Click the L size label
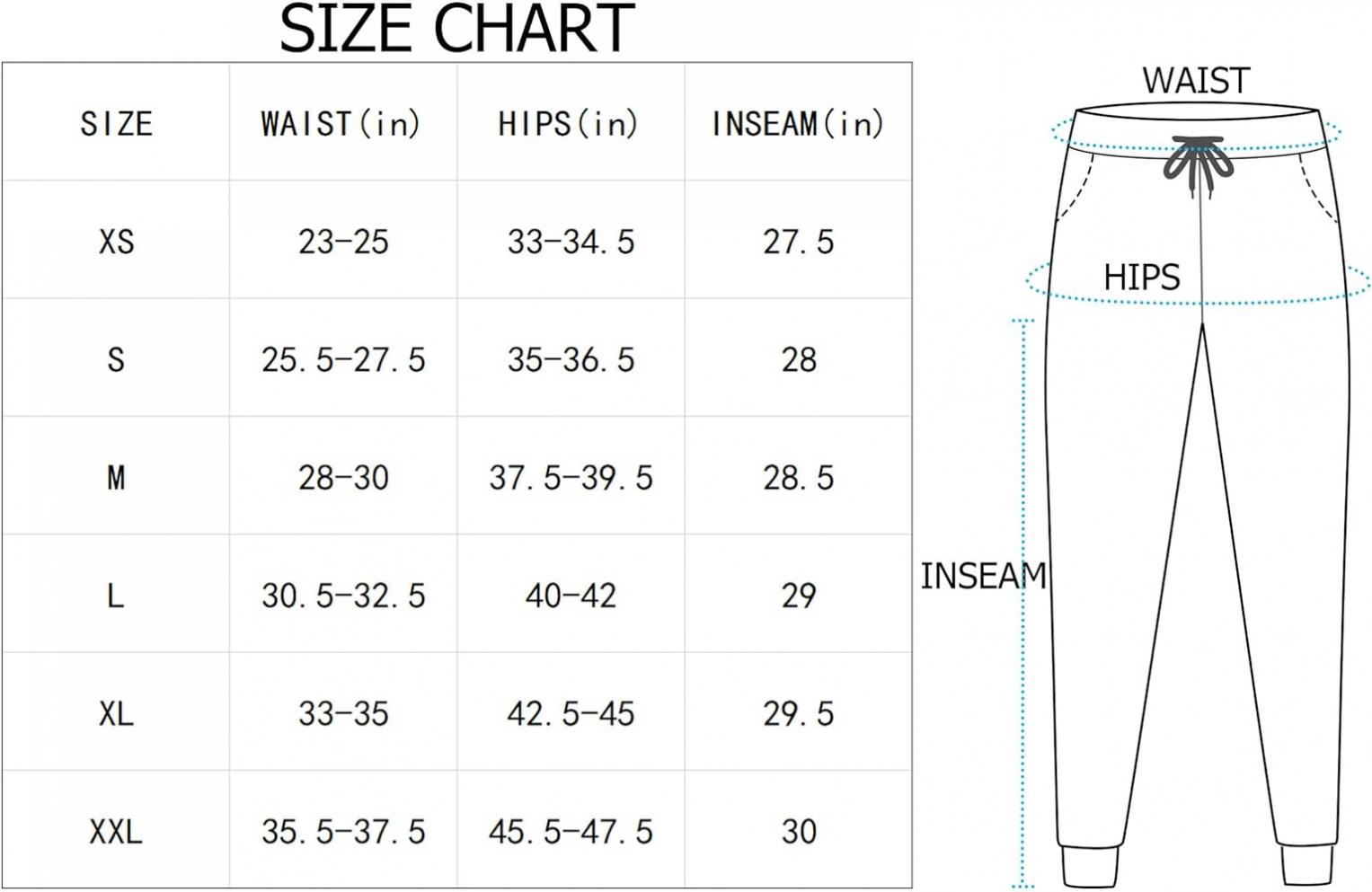The width and height of the screenshot is (1372, 892). pos(115,596)
